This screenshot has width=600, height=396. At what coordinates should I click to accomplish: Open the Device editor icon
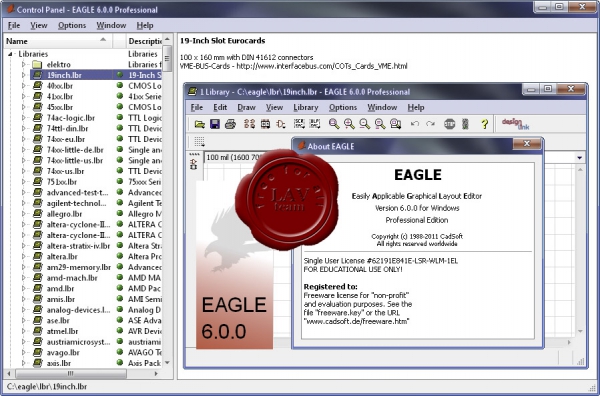249,124
